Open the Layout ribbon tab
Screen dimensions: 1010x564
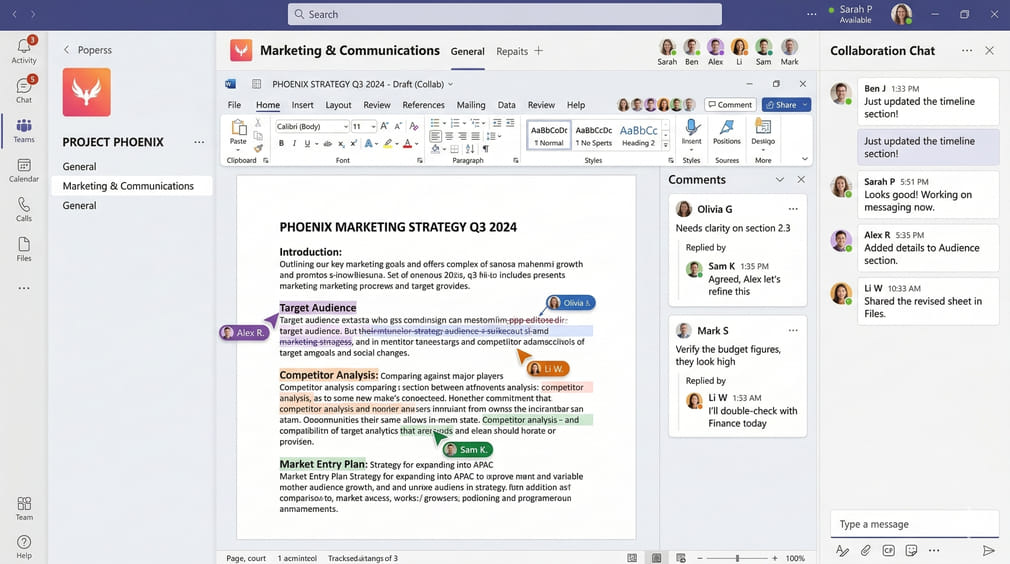click(x=338, y=105)
